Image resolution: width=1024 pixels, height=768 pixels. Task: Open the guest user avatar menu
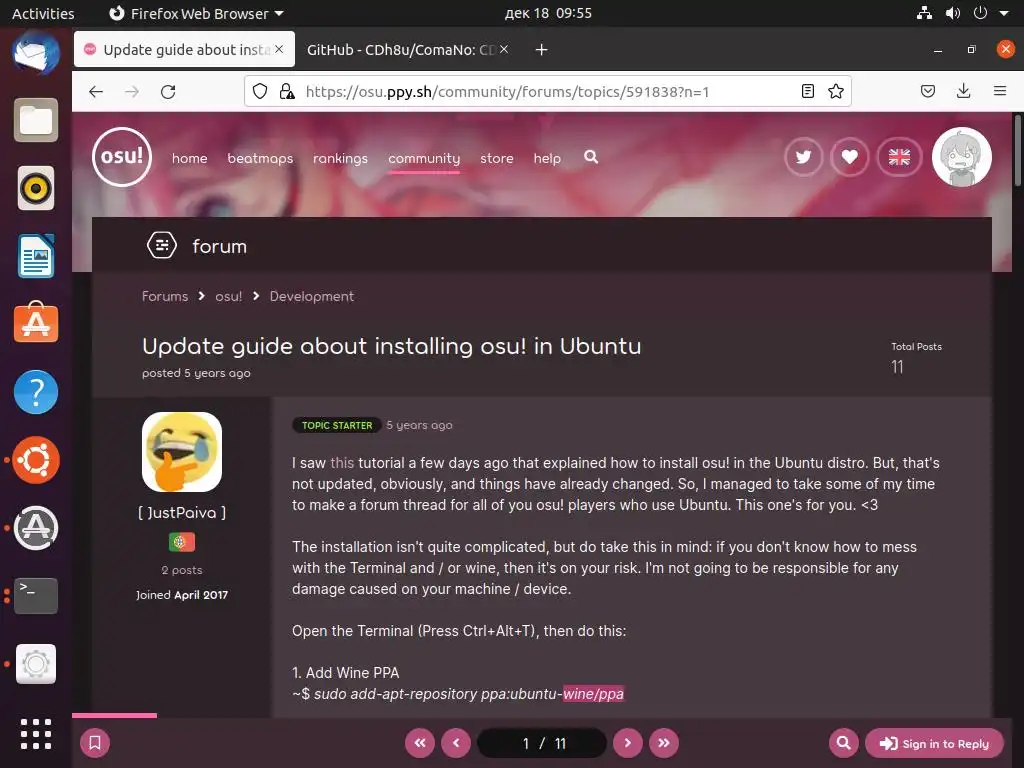point(961,157)
